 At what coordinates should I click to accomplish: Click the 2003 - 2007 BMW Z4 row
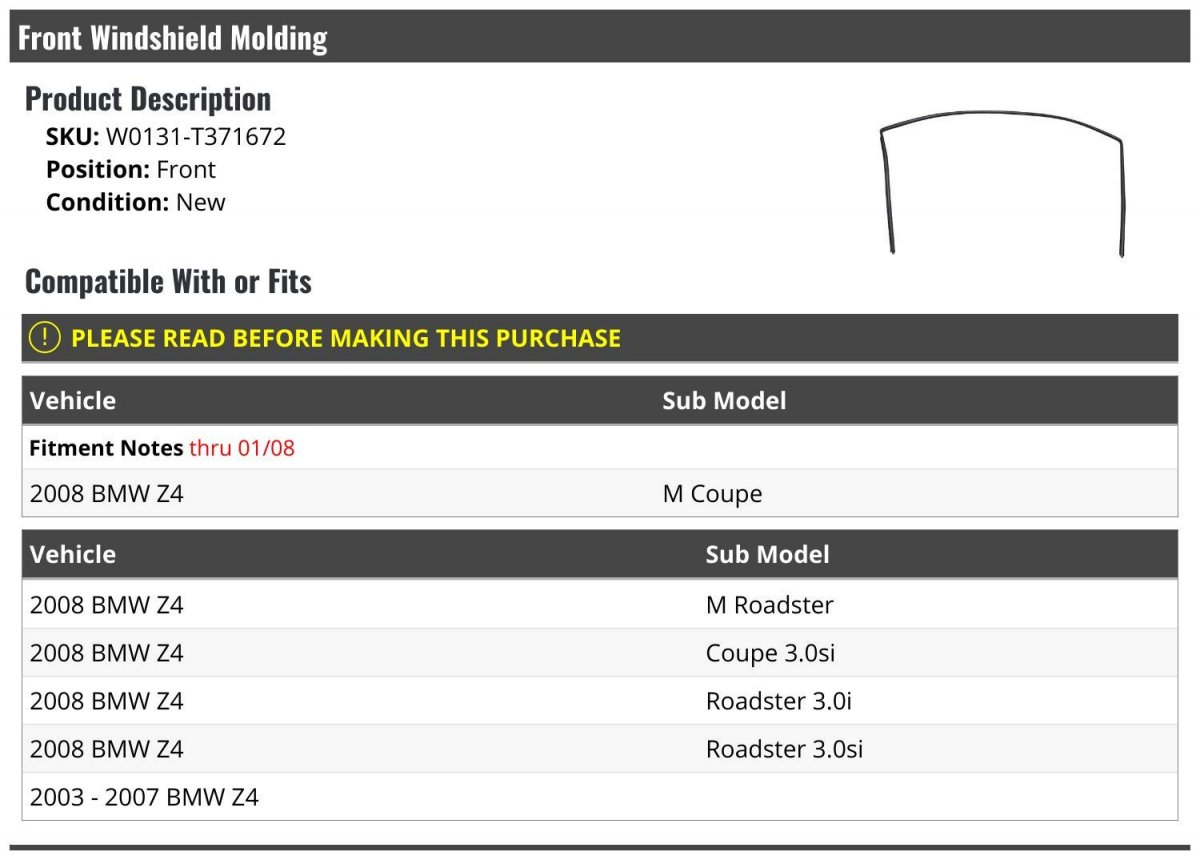pyautogui.click(x=600, y=797)
